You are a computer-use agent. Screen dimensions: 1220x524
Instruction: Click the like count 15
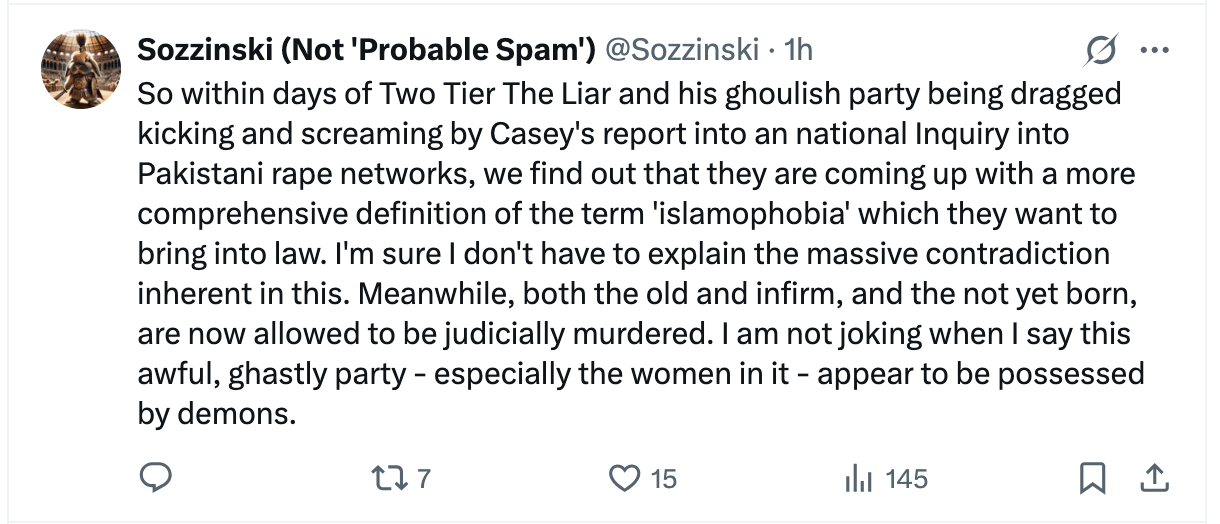pos(664,479)
